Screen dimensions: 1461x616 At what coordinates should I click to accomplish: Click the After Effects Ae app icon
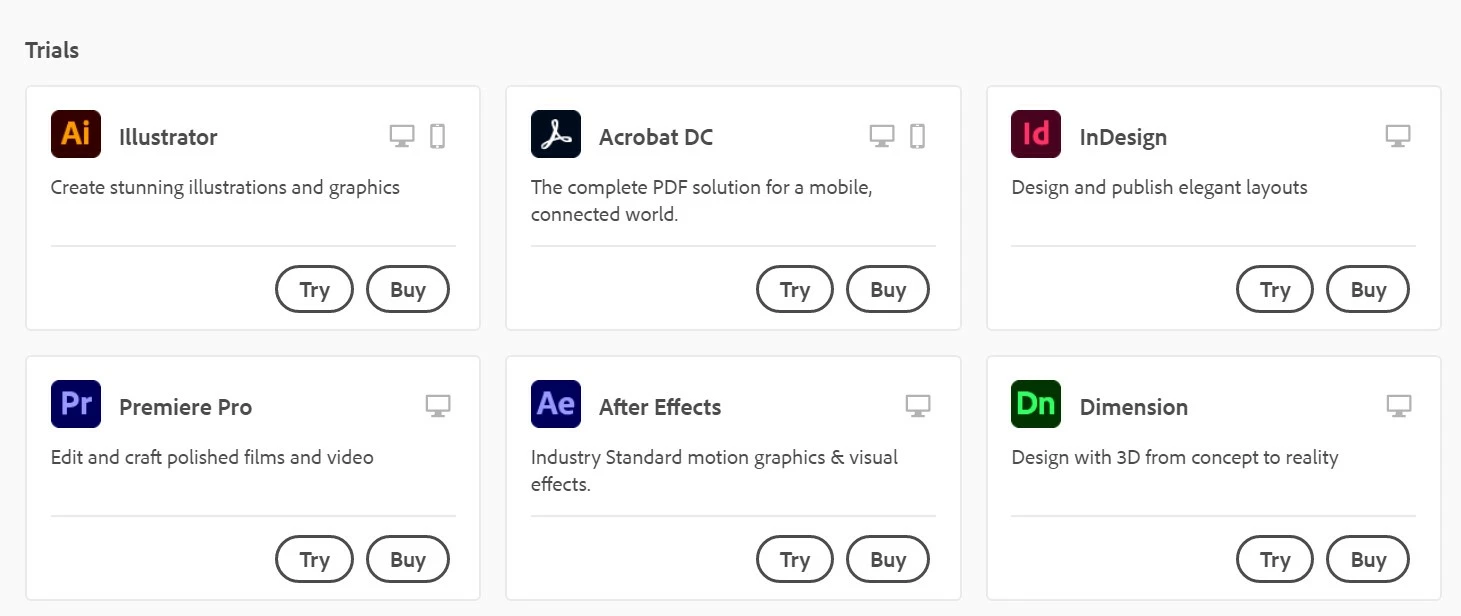(x=556, y=404)
